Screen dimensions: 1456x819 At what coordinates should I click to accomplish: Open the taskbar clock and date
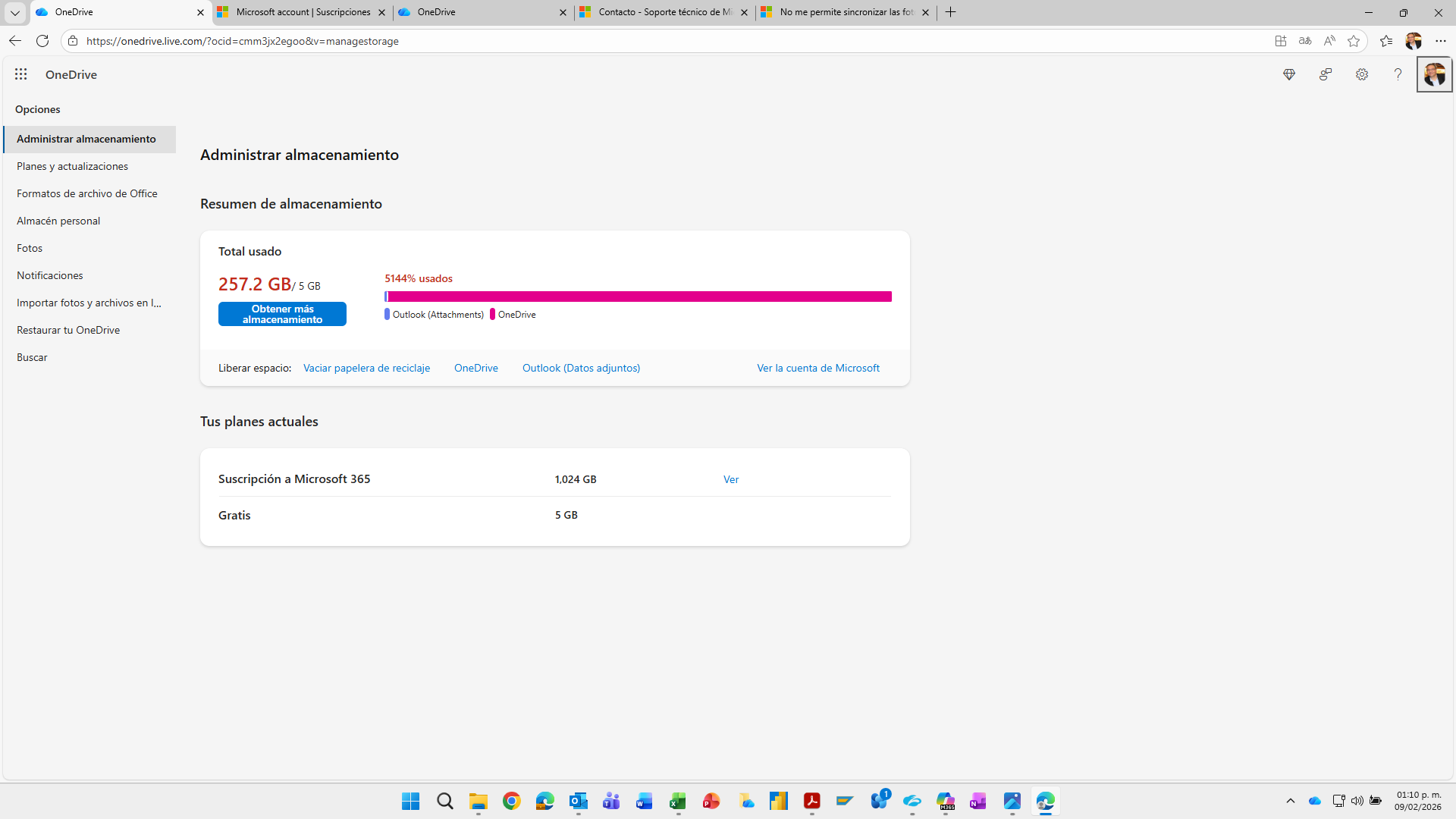[x=1417, y=801]
